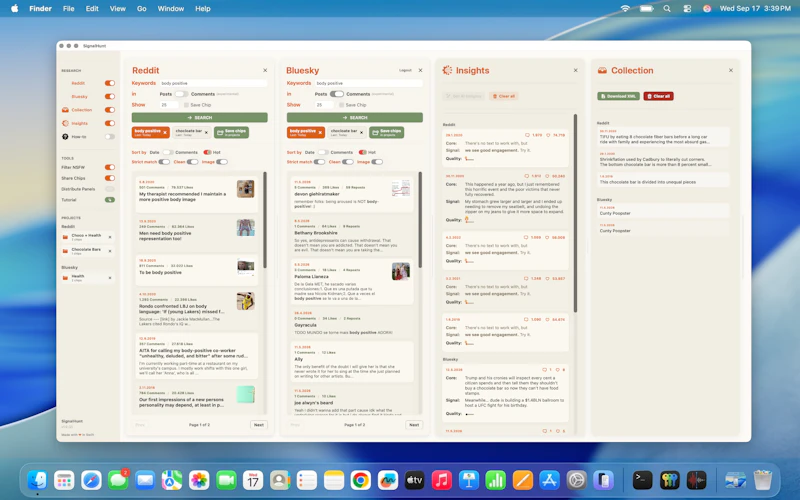This screenshot has width=800, height=500.
Task: Enable the How-to switch in the sidebar
Action: pos(110,136)
